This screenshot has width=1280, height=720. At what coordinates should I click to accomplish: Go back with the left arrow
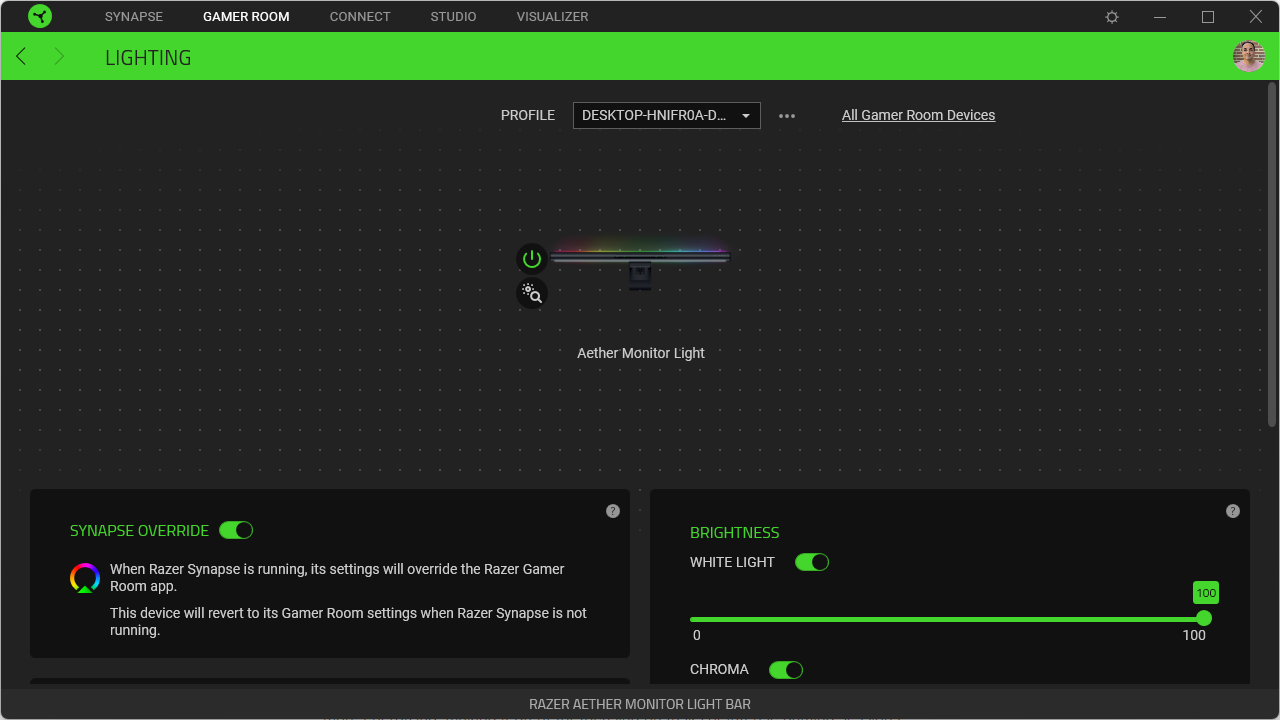click(x=21, y=56)
